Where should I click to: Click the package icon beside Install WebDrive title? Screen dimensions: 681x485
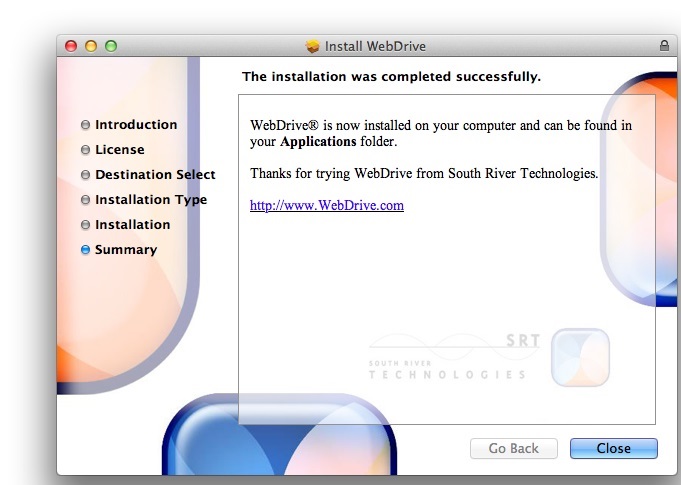tap(312, 46)
